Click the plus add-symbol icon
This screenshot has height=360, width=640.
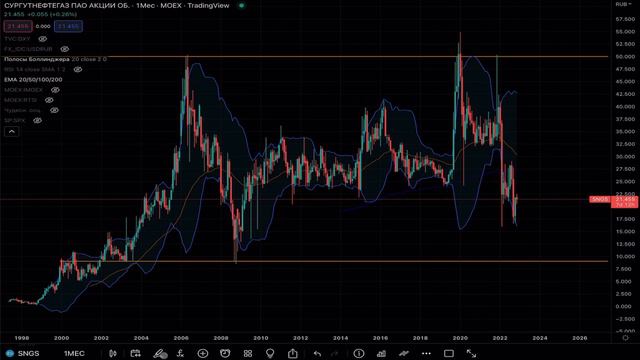click(203, 353)
